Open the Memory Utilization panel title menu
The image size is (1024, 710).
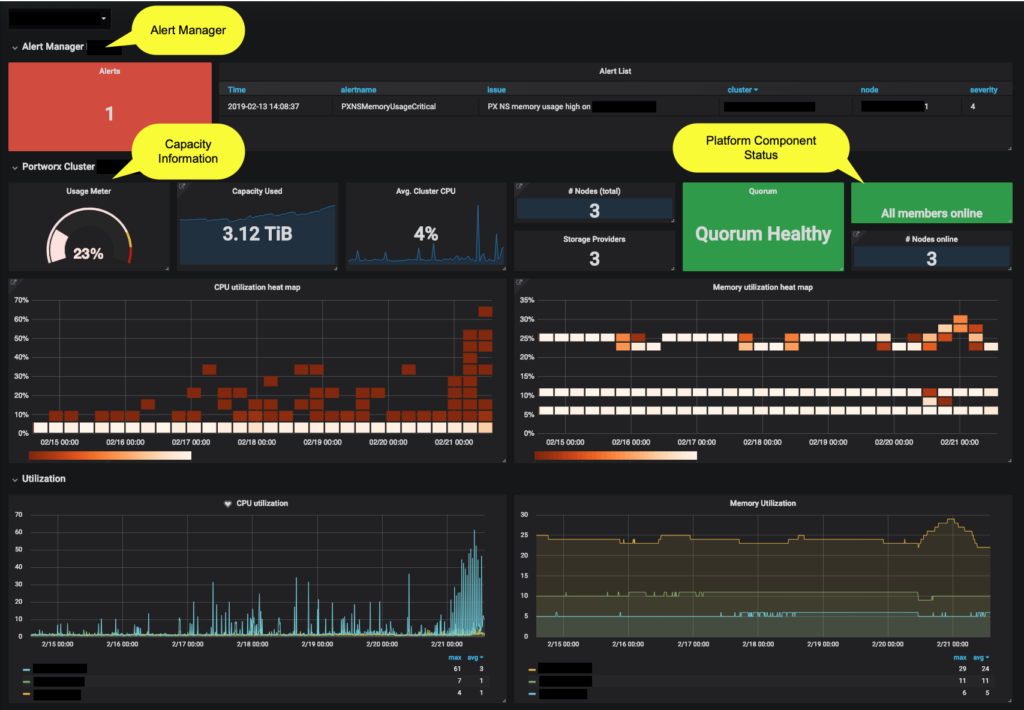pyautogui.click(x=763, y=503)
